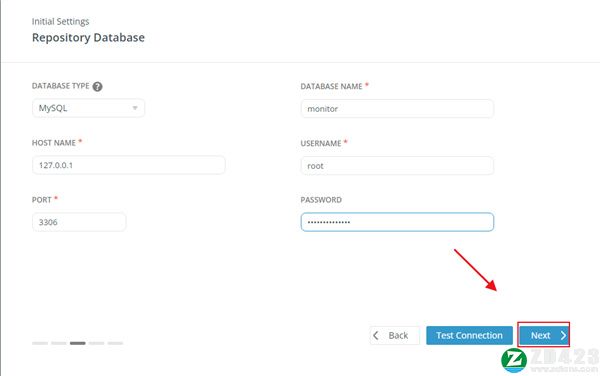Screen dimensions: 600x376
Task: Select the first step progress indicator
Action: point(40,343)
